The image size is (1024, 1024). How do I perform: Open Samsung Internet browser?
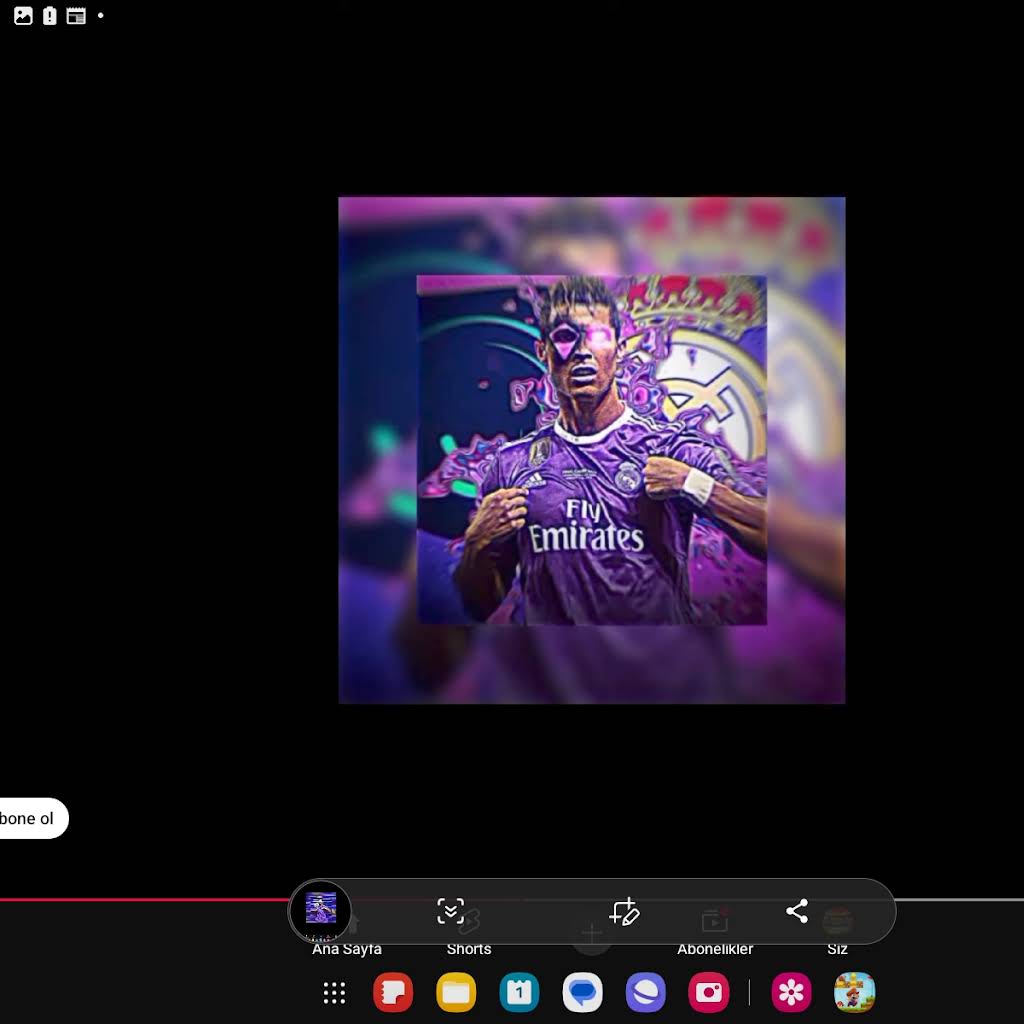tap(646, 993)
